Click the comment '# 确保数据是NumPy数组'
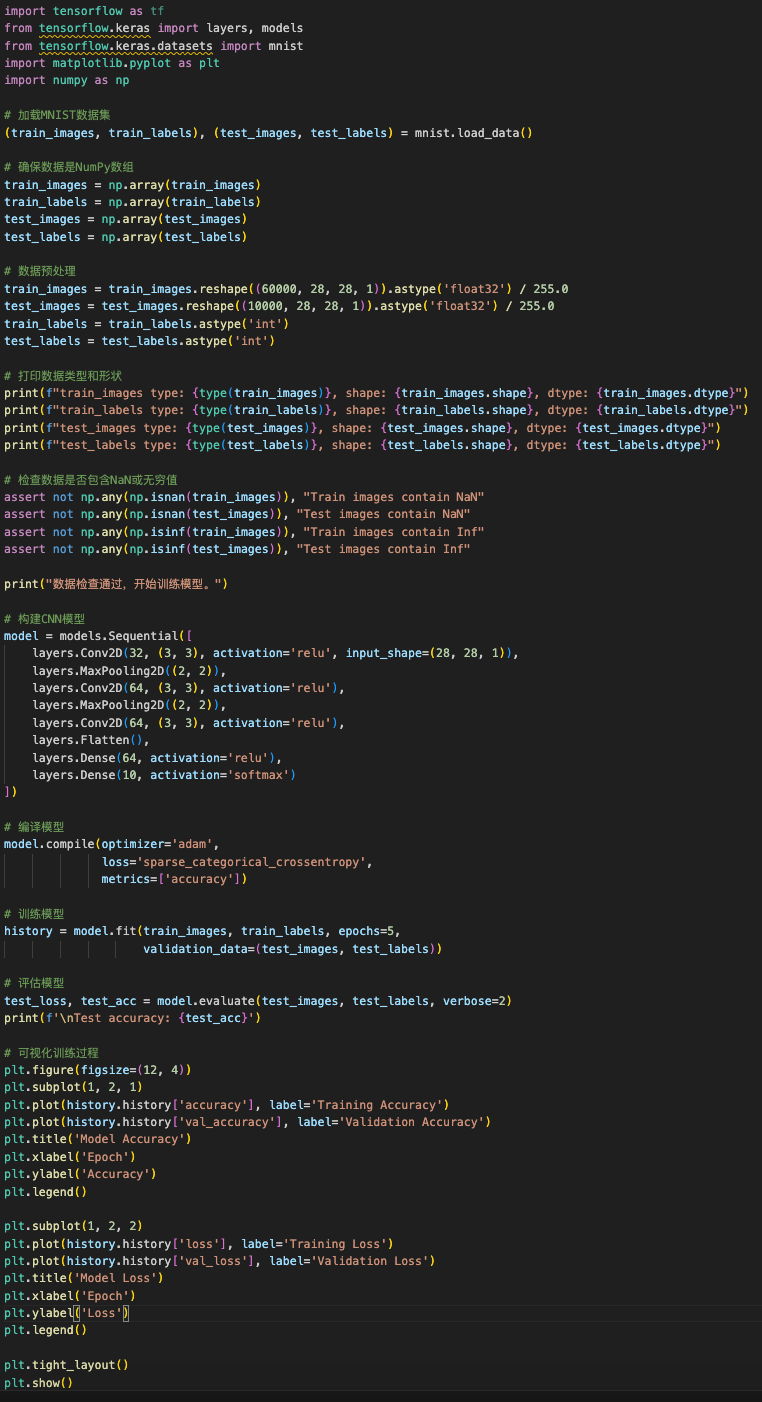 [69, 167]
